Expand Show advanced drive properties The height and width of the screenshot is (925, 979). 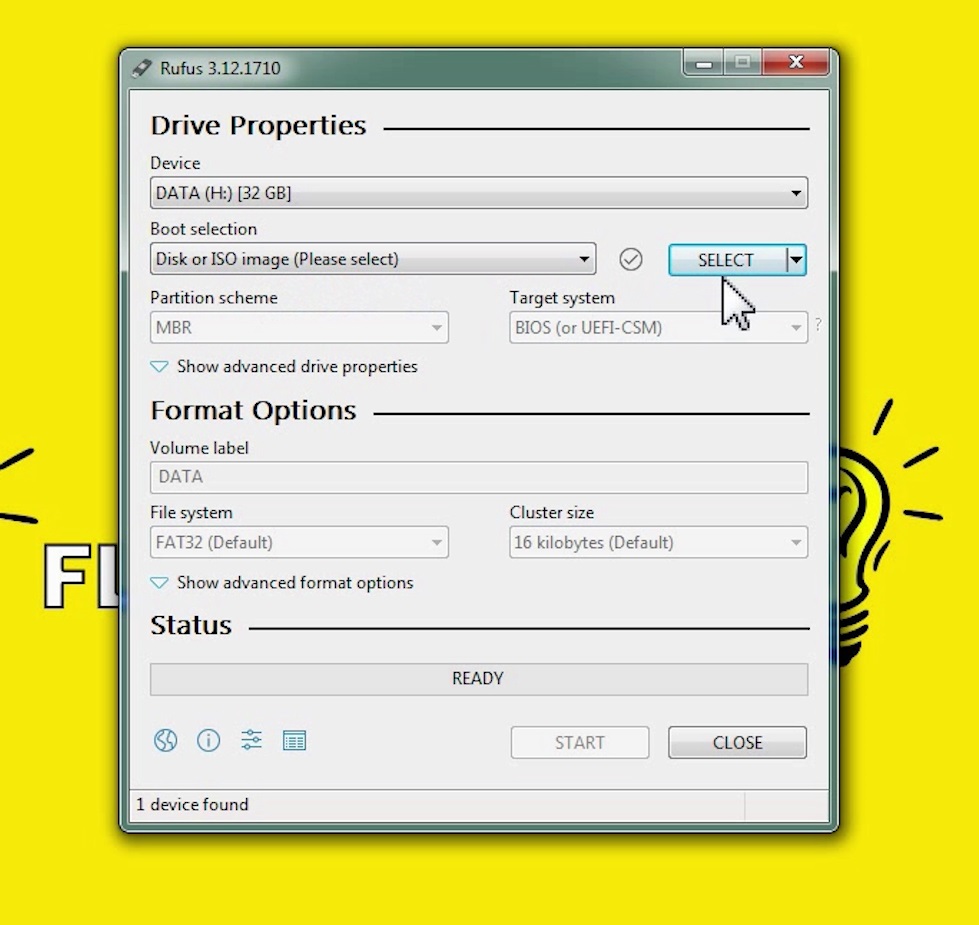click(284, 366)
